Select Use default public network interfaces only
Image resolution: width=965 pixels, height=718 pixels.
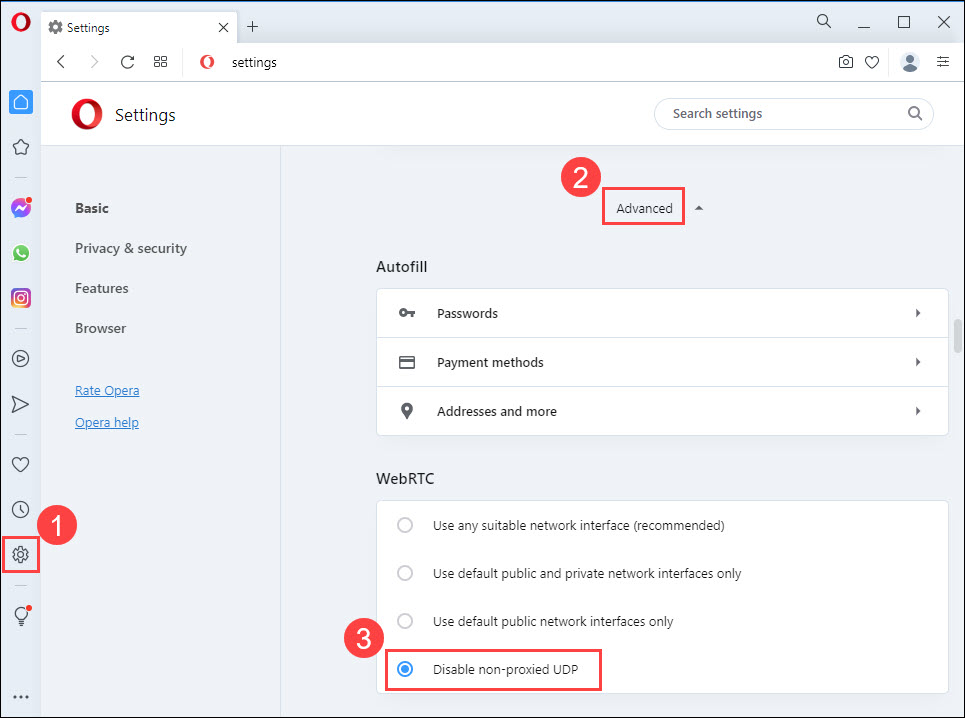[405, 621]
